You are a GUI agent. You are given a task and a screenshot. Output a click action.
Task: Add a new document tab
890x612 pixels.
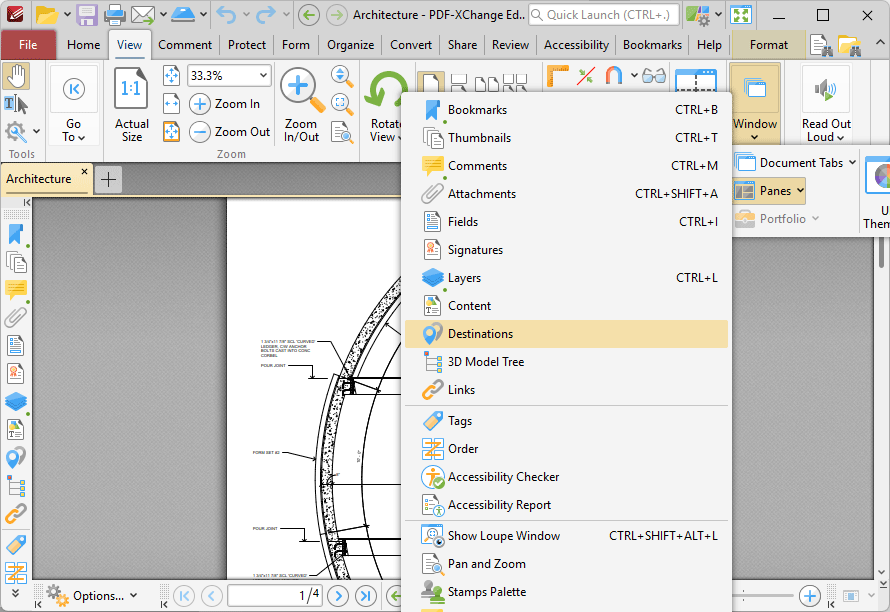[108, 180]
